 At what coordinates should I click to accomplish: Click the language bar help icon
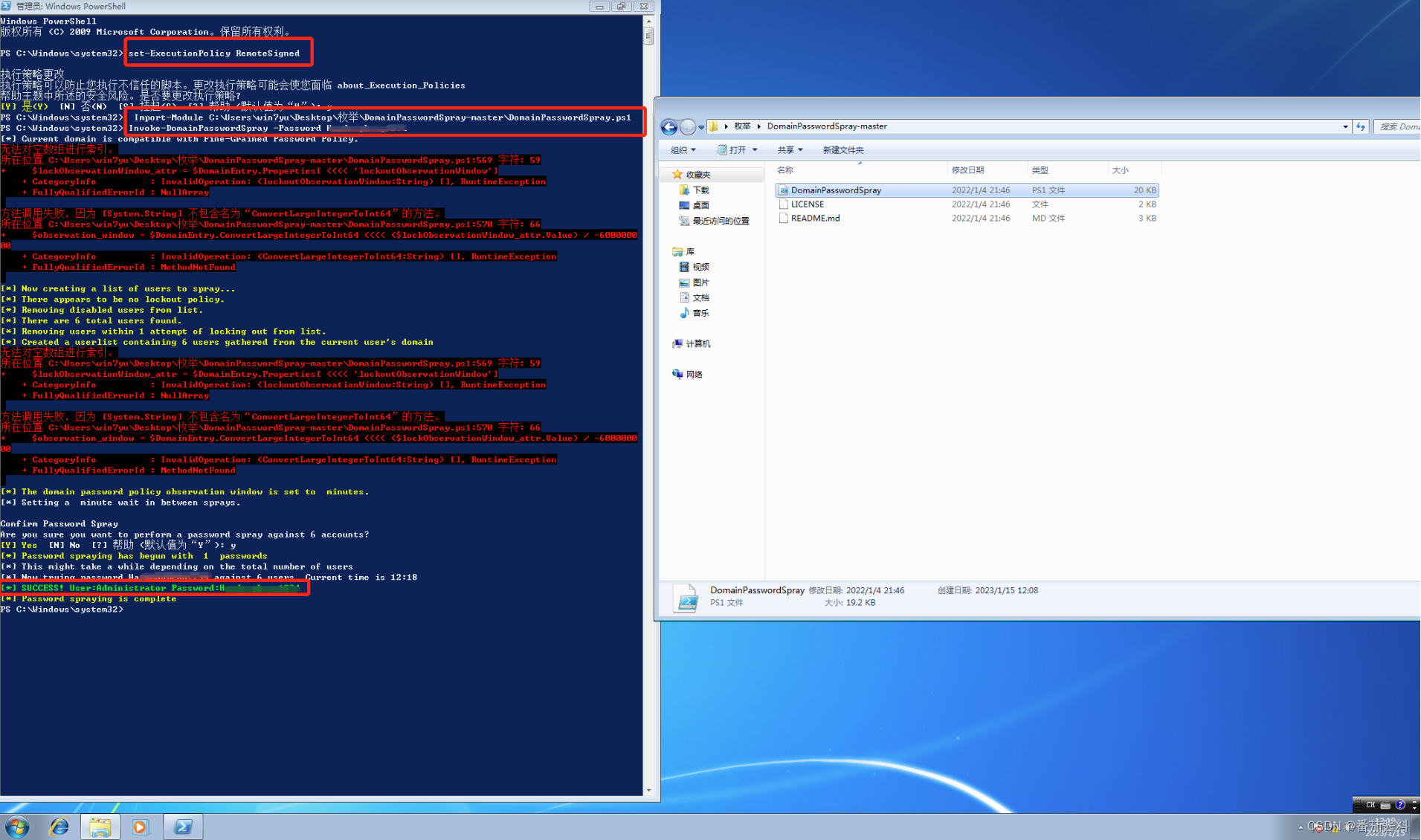1400,805
